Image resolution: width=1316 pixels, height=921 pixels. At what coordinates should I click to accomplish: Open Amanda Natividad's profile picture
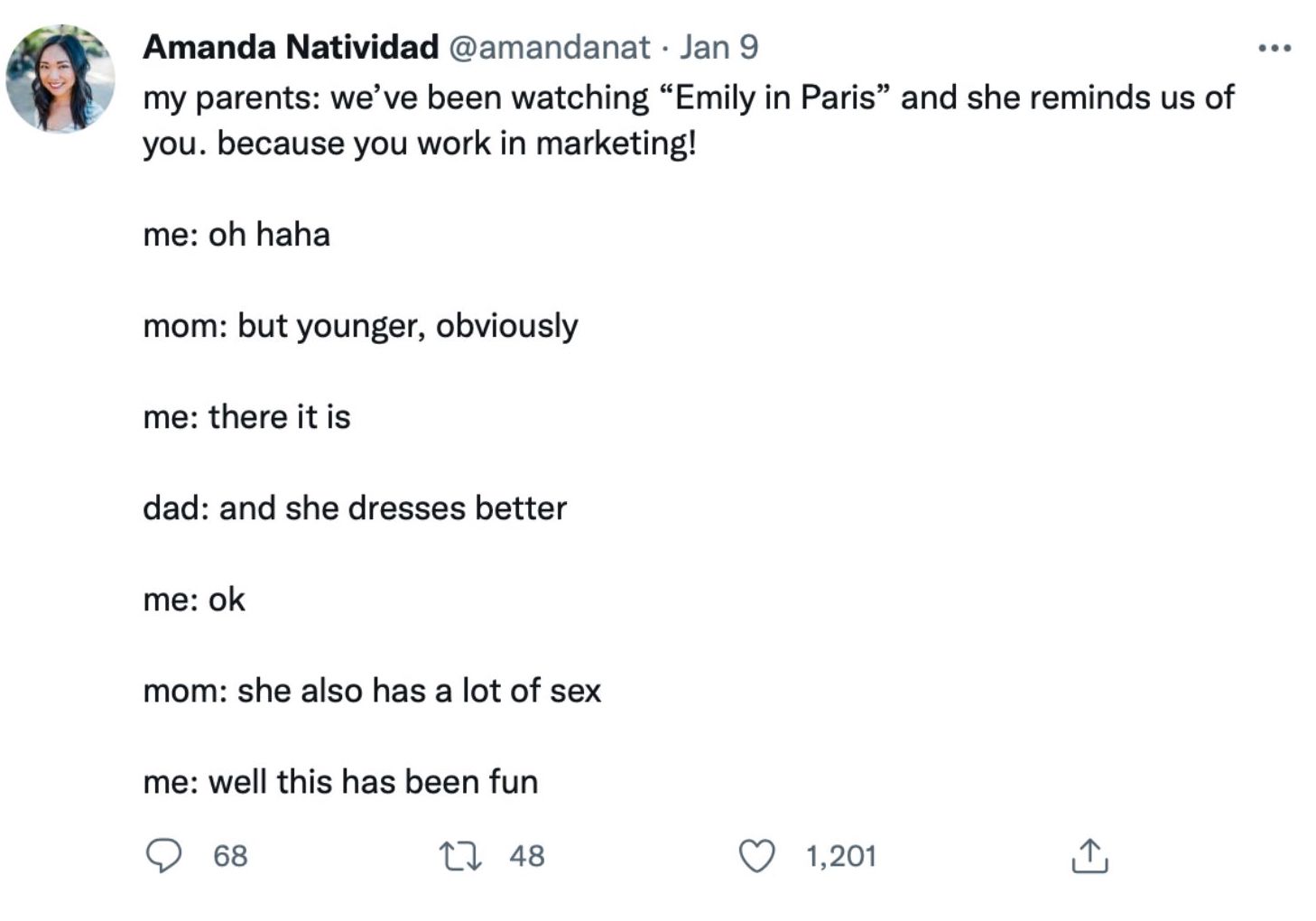[x=60, y=79]
